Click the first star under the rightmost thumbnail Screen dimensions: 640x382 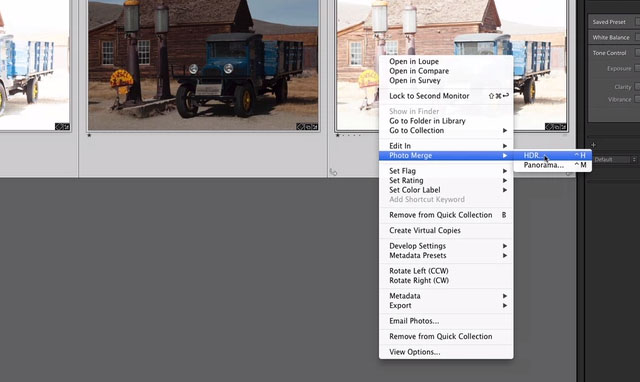(x=338, y=135)
